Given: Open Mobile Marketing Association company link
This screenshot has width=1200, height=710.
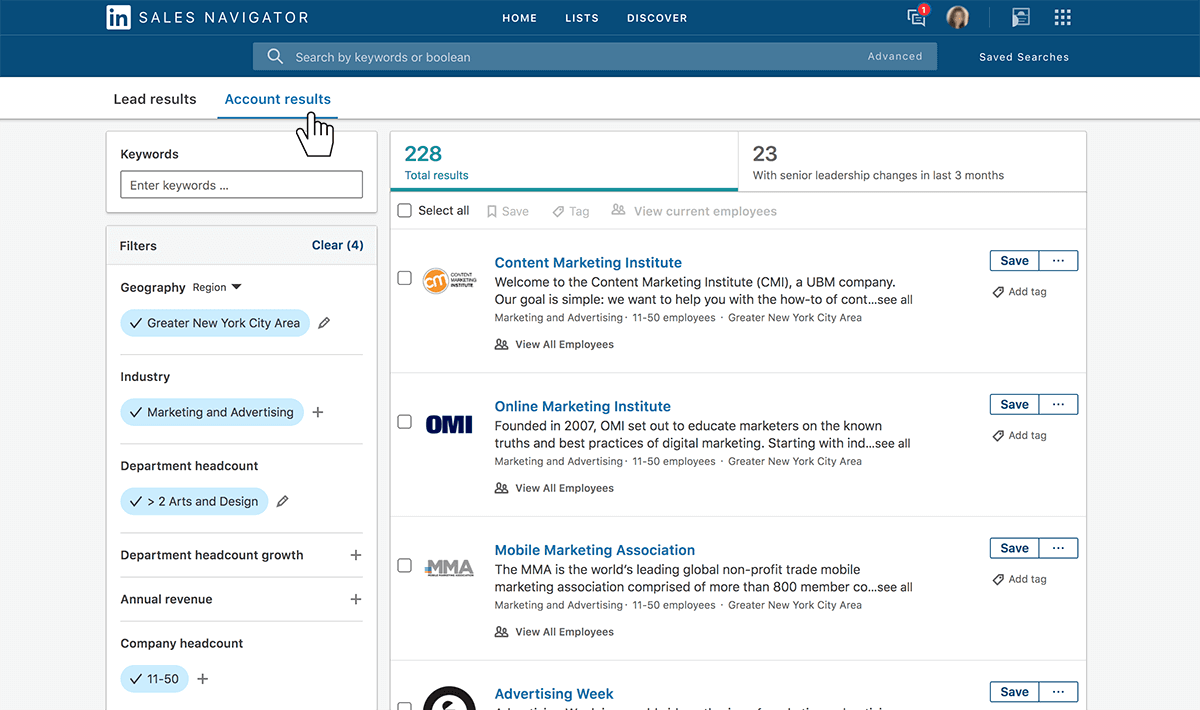Looking at the screenshot, I should [x=595, y=550].
